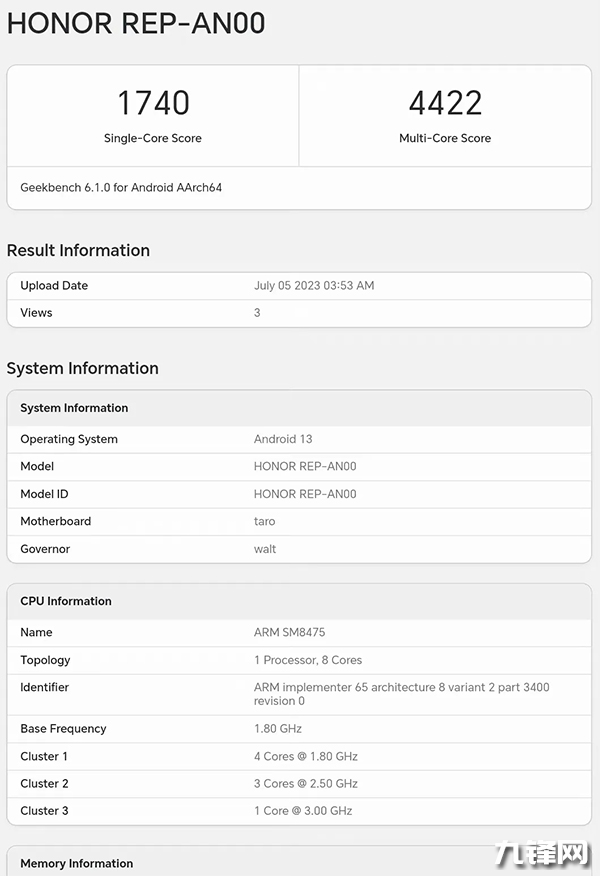Select the Multi-Core Score label

point(445,138)
